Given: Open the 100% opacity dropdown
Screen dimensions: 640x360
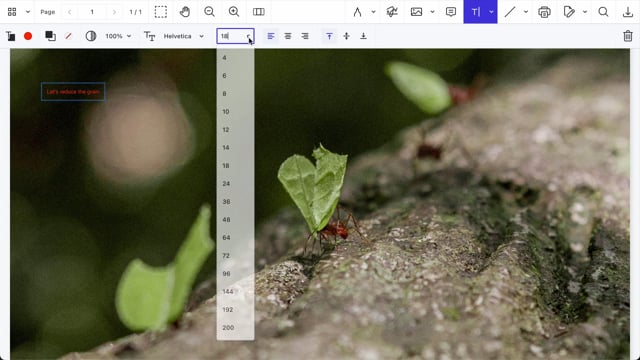Looking at the screenshot, I should [x=118, y=36].
